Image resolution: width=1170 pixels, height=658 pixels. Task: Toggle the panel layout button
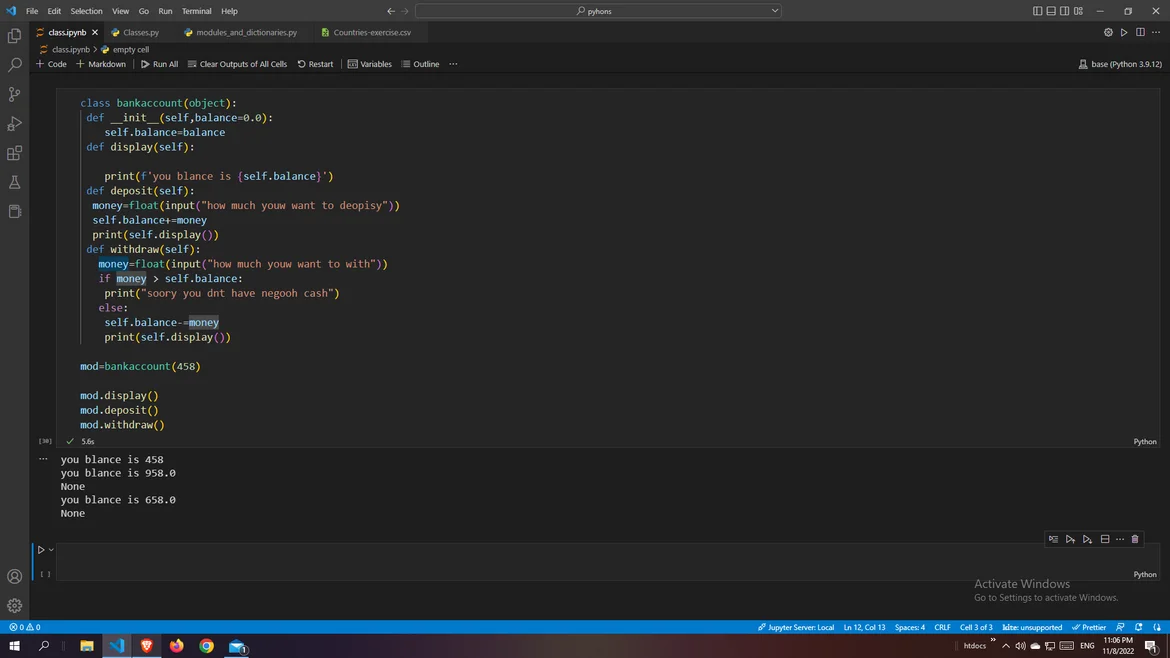1051,11
